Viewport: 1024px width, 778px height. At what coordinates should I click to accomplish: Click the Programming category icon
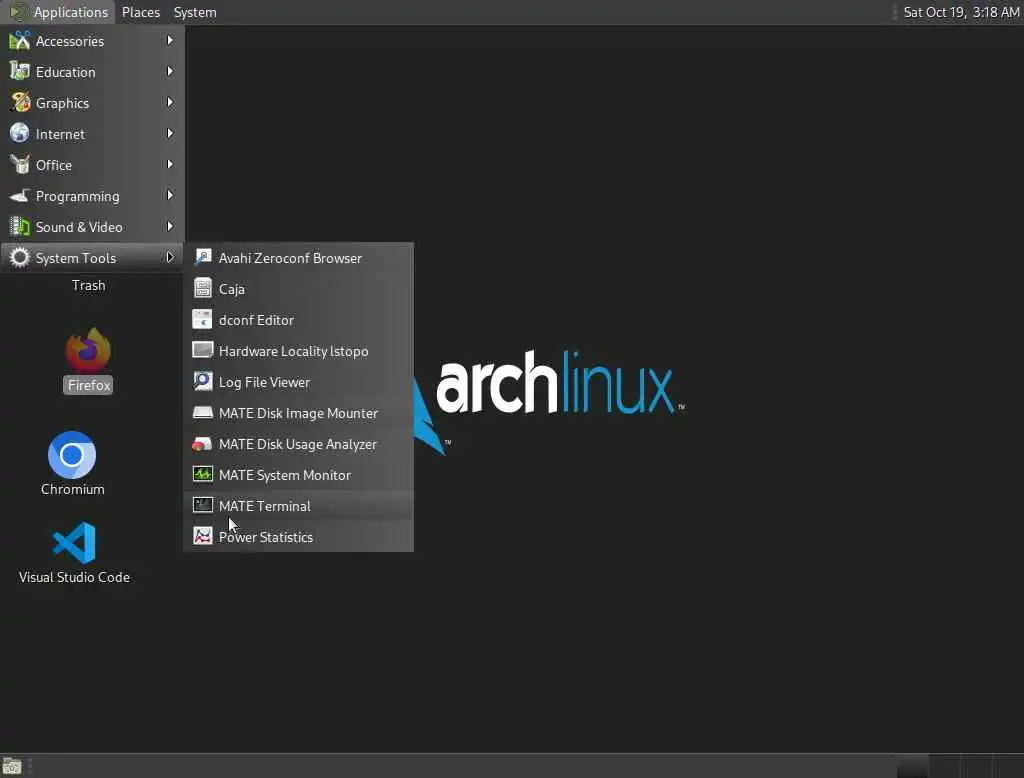20,195
